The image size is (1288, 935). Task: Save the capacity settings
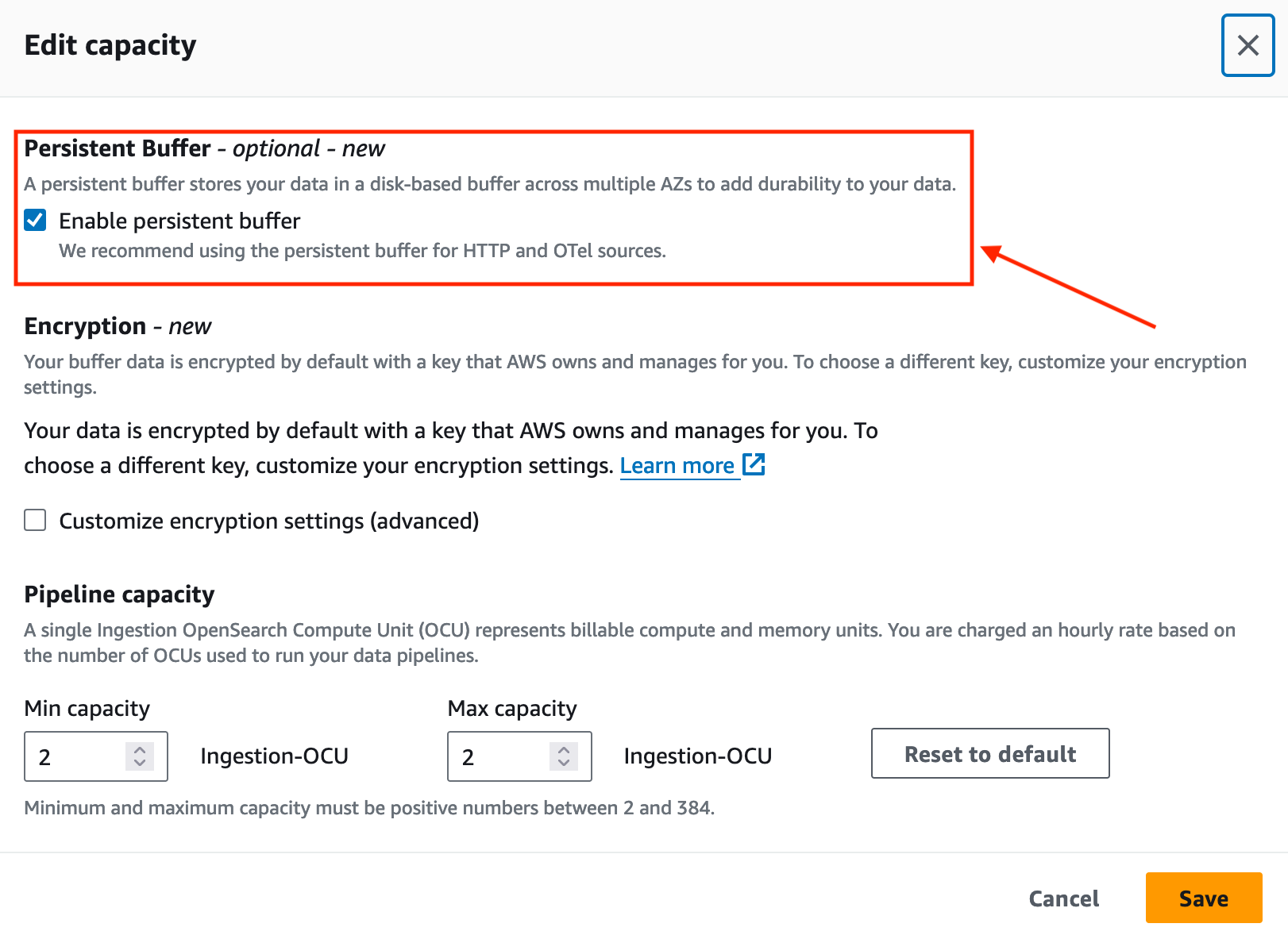(x=1204, y=898)
